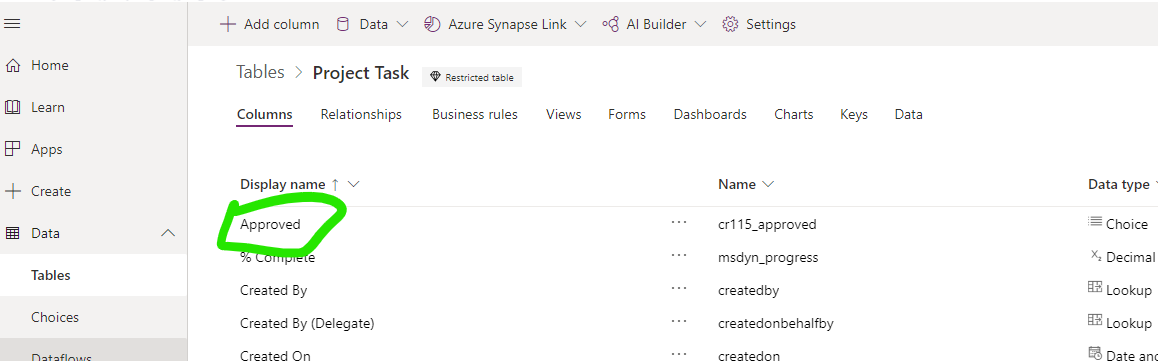Click the Settings gear icon

point(730,24)
